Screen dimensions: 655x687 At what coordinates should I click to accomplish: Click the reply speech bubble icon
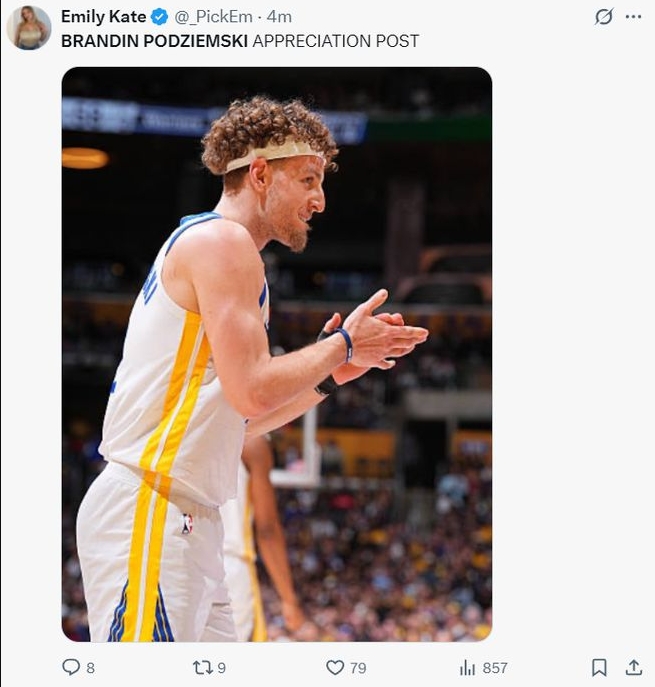tap(71, 667)
